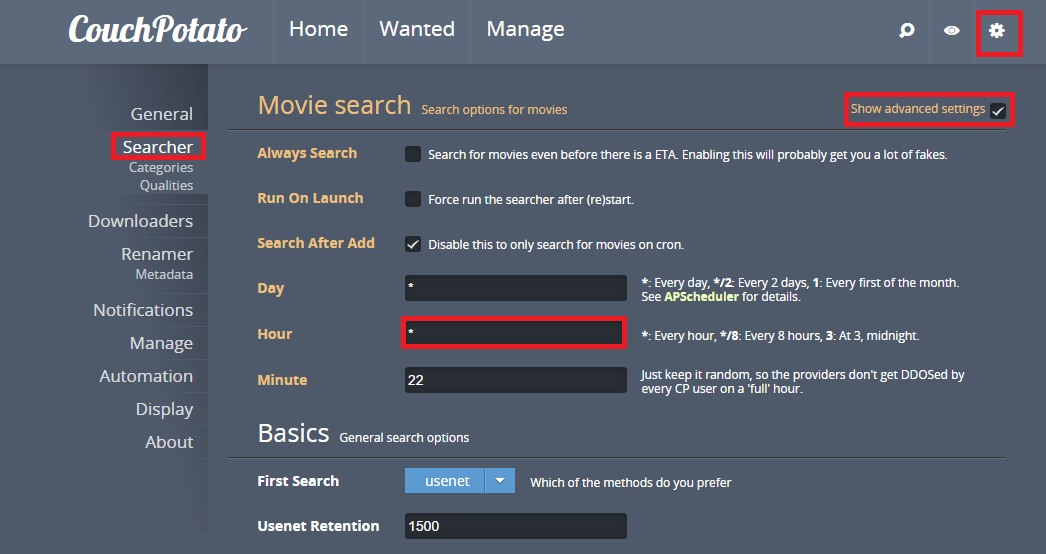Open settings via the gear icon

point(996,31)
